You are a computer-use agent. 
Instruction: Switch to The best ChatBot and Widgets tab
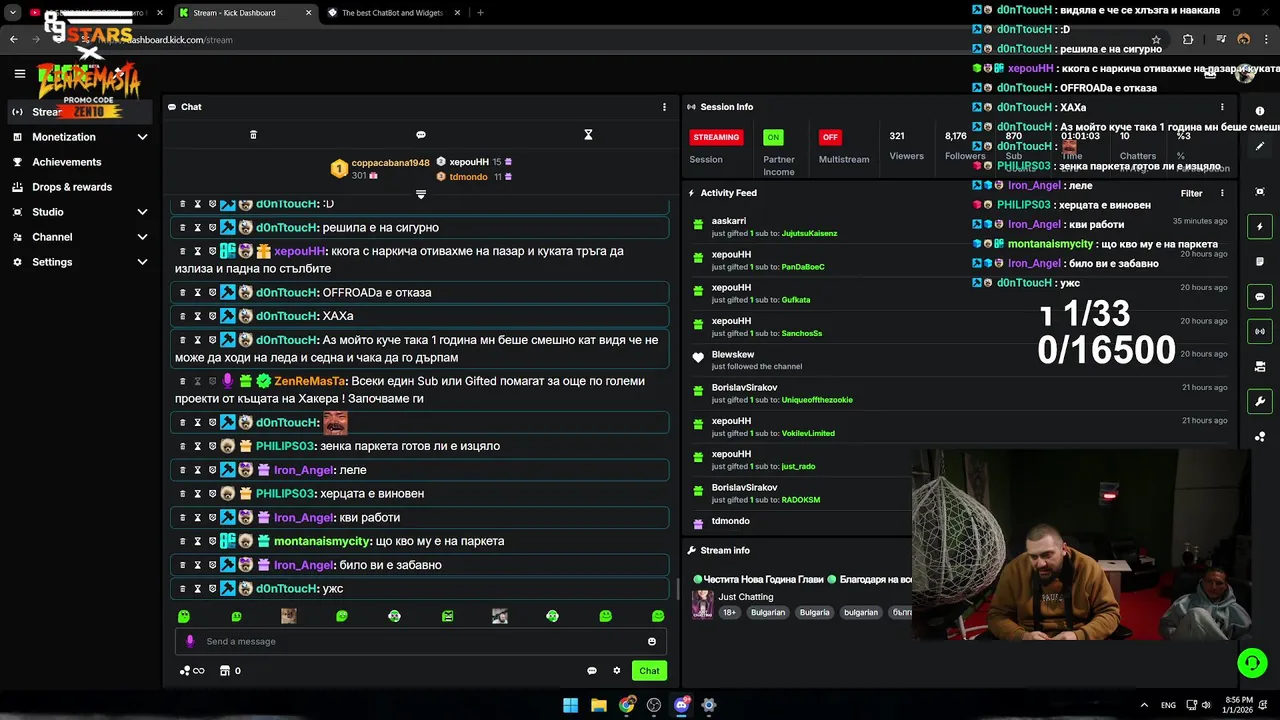tap(393, 13)
